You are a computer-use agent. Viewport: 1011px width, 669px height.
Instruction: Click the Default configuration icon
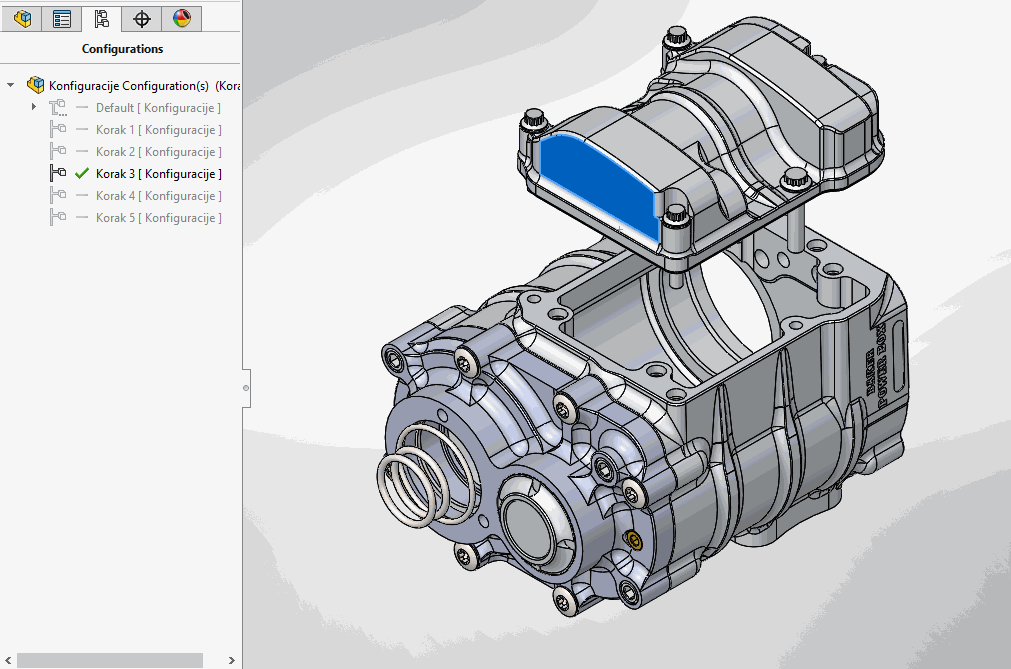57,108
